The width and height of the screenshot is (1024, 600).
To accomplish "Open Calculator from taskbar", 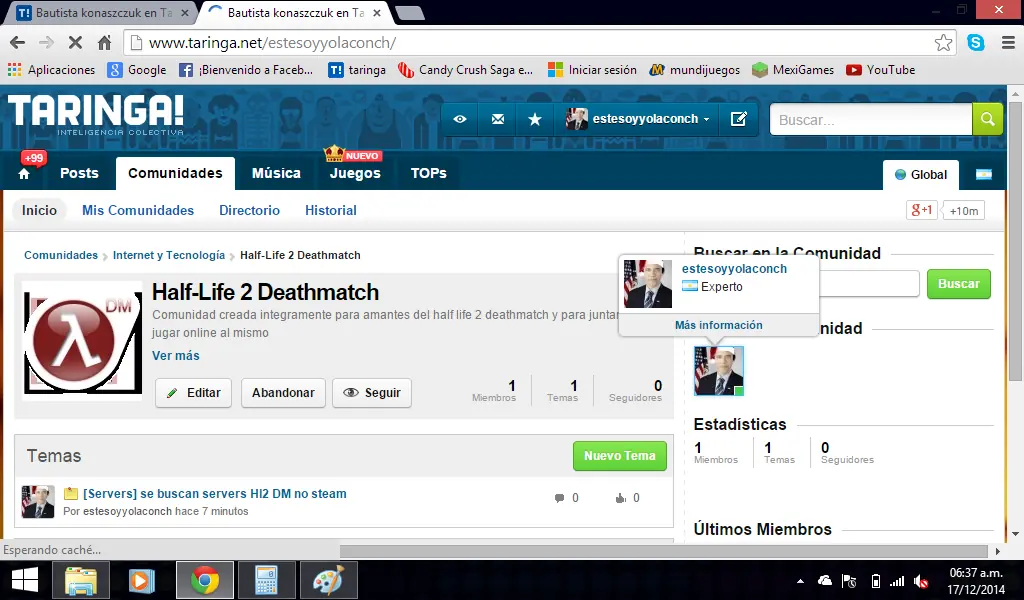I will click(x=266, y=580).
